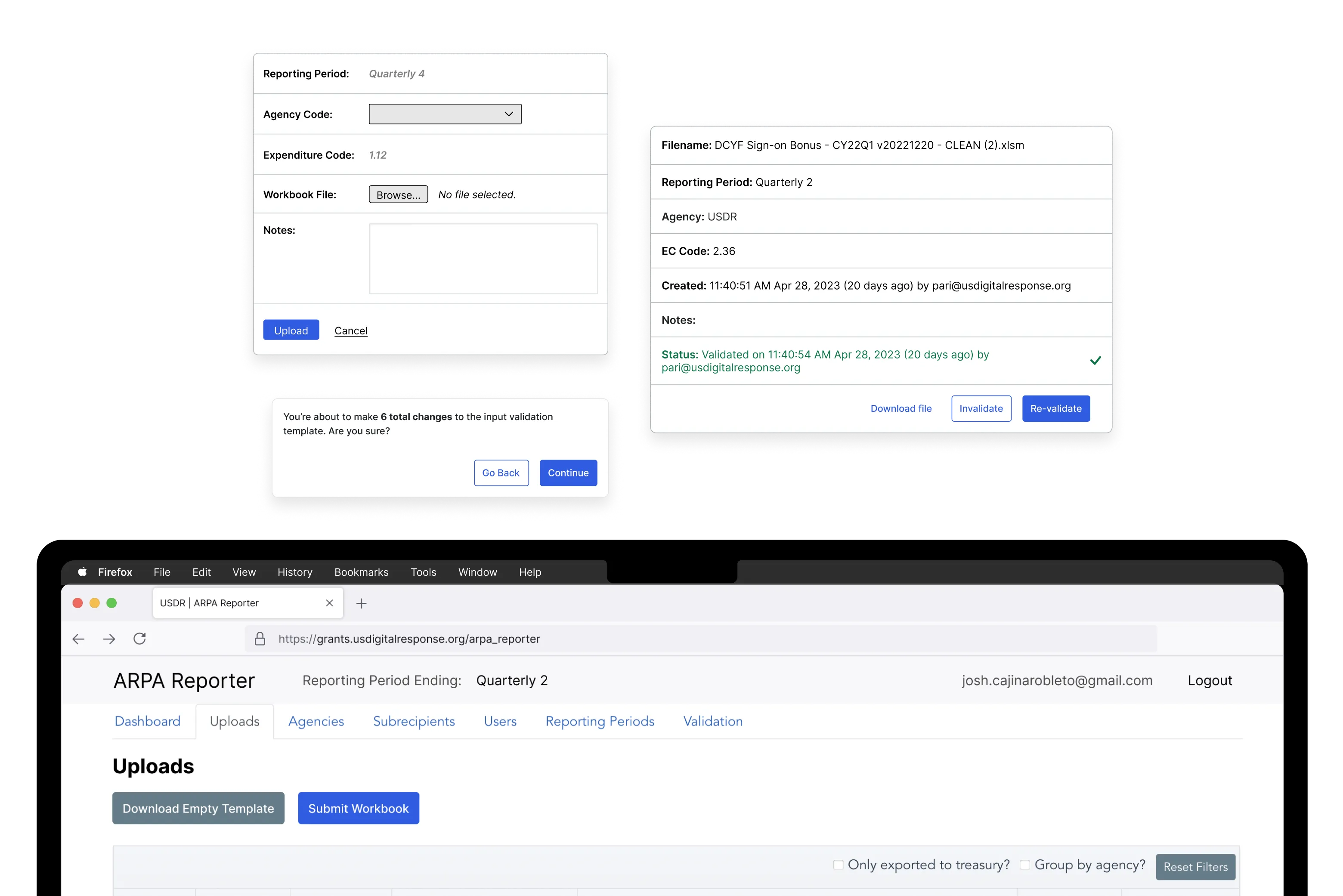Click the Apple menu icon

coord(82,572)
